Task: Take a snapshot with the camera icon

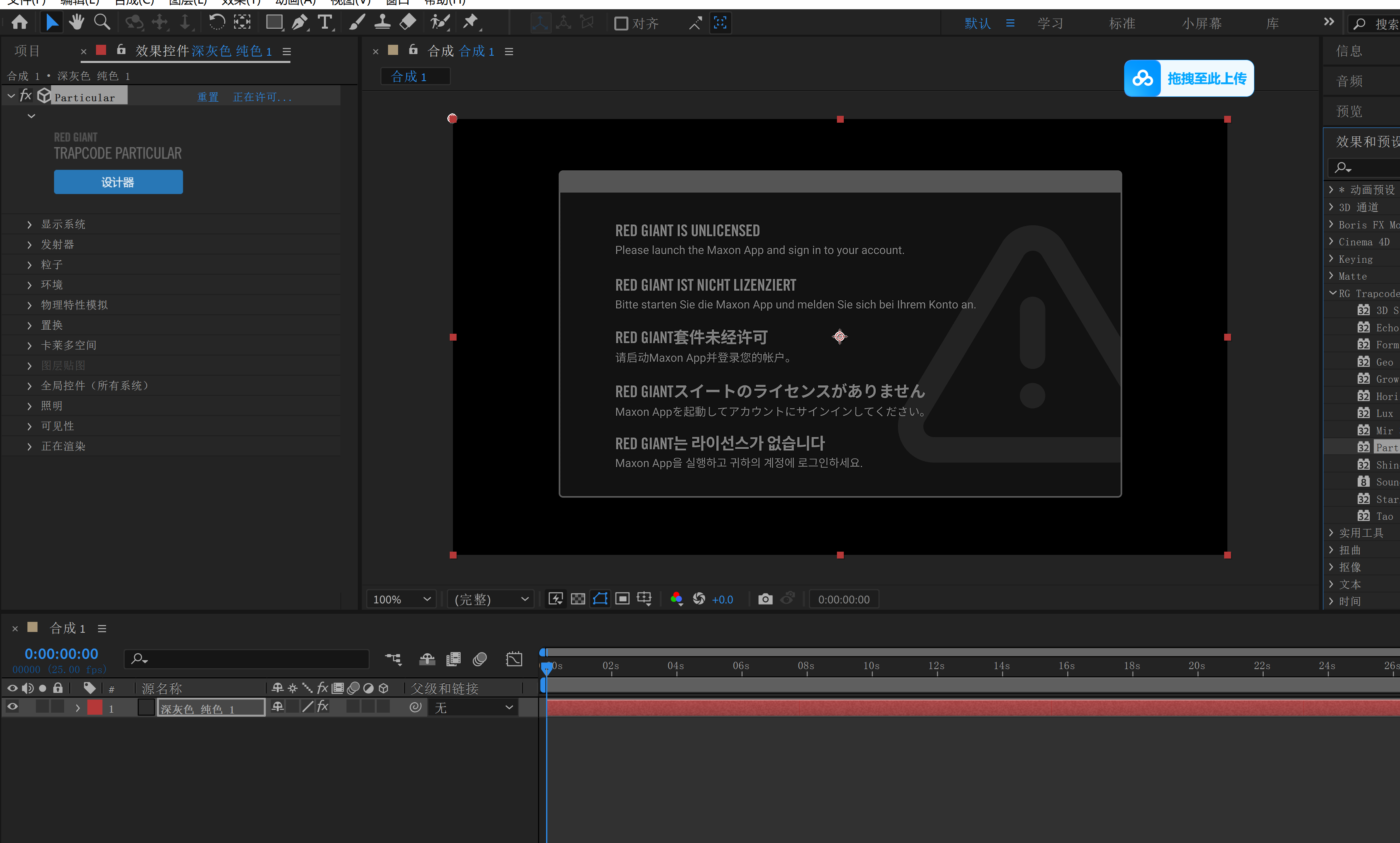Action: 765,599
